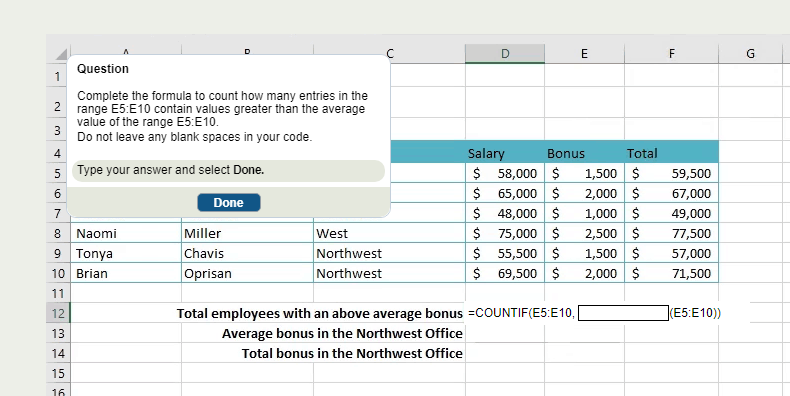790x396 pixels.
Task: Click salary cell showing 75,000
Action: point(505,233)
